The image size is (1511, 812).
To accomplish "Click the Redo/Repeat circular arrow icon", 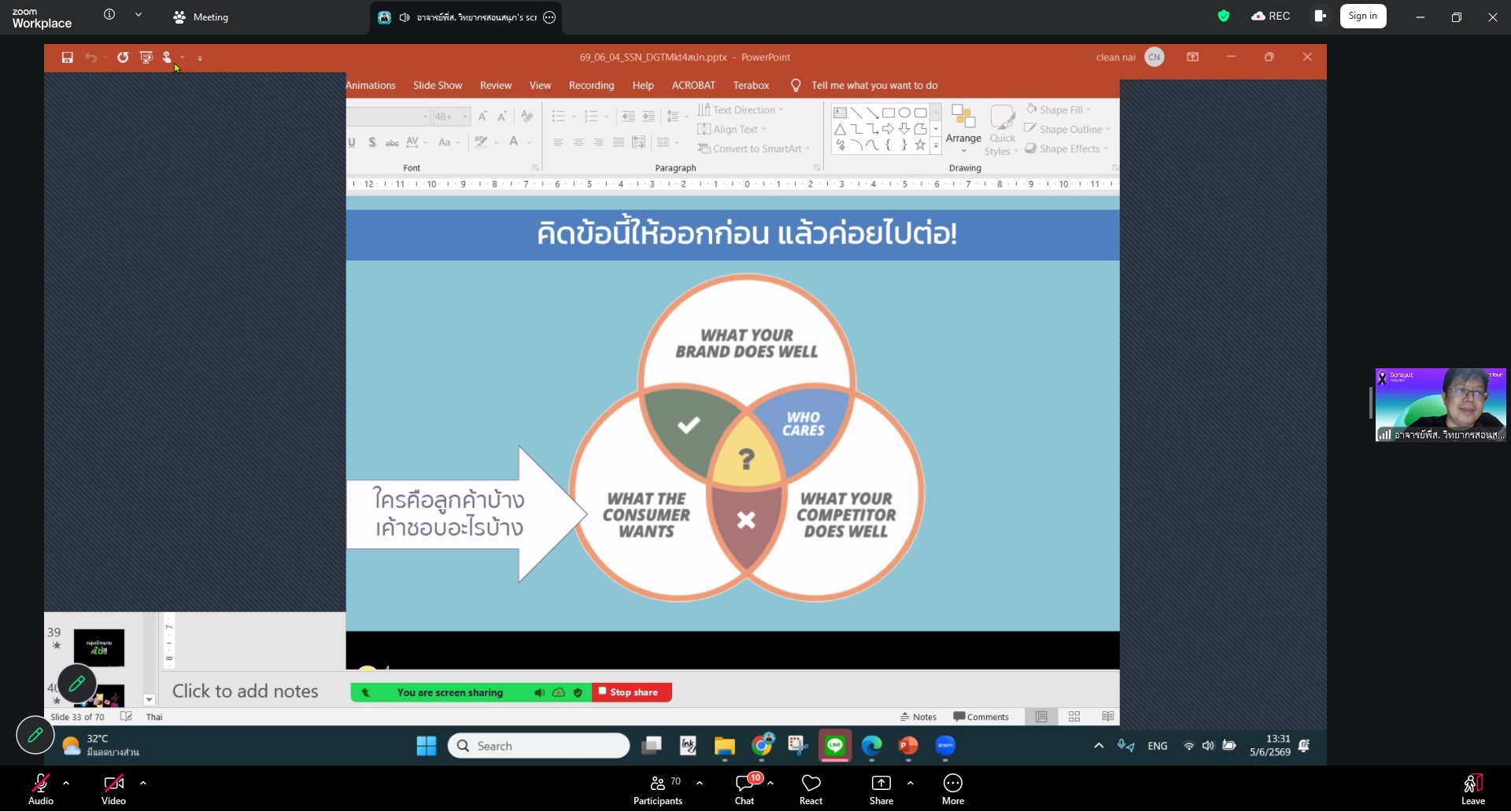I will [123, 57].
